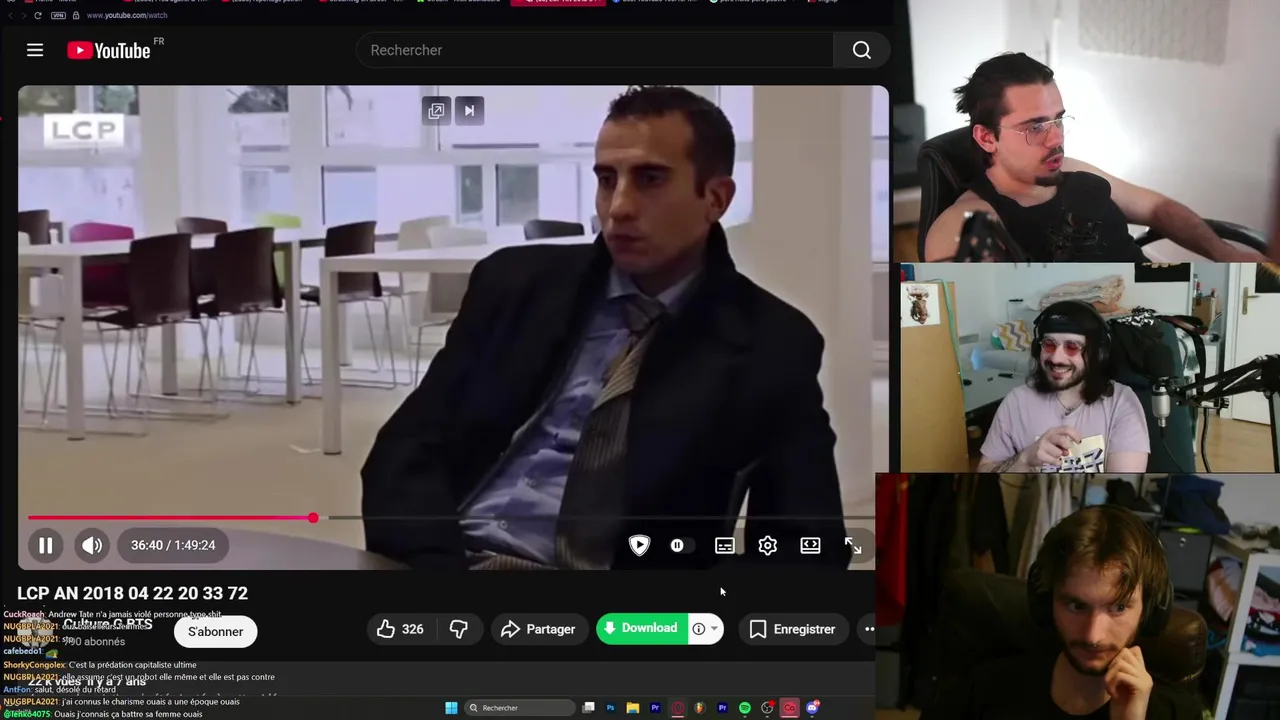Click the green Download button
The image size is (1280, 720).
pos(641,628)
